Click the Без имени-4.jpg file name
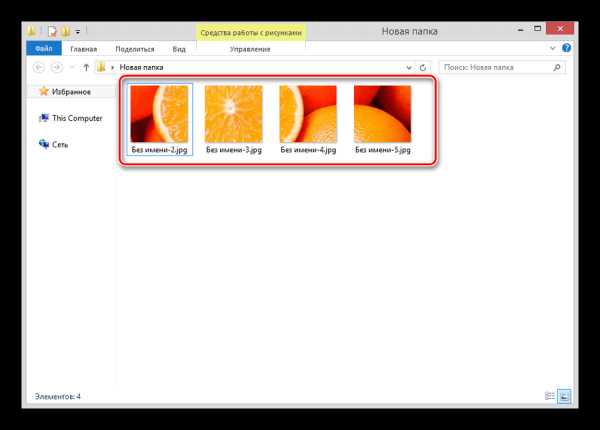 pyautogui.click(x=308, y=150)
